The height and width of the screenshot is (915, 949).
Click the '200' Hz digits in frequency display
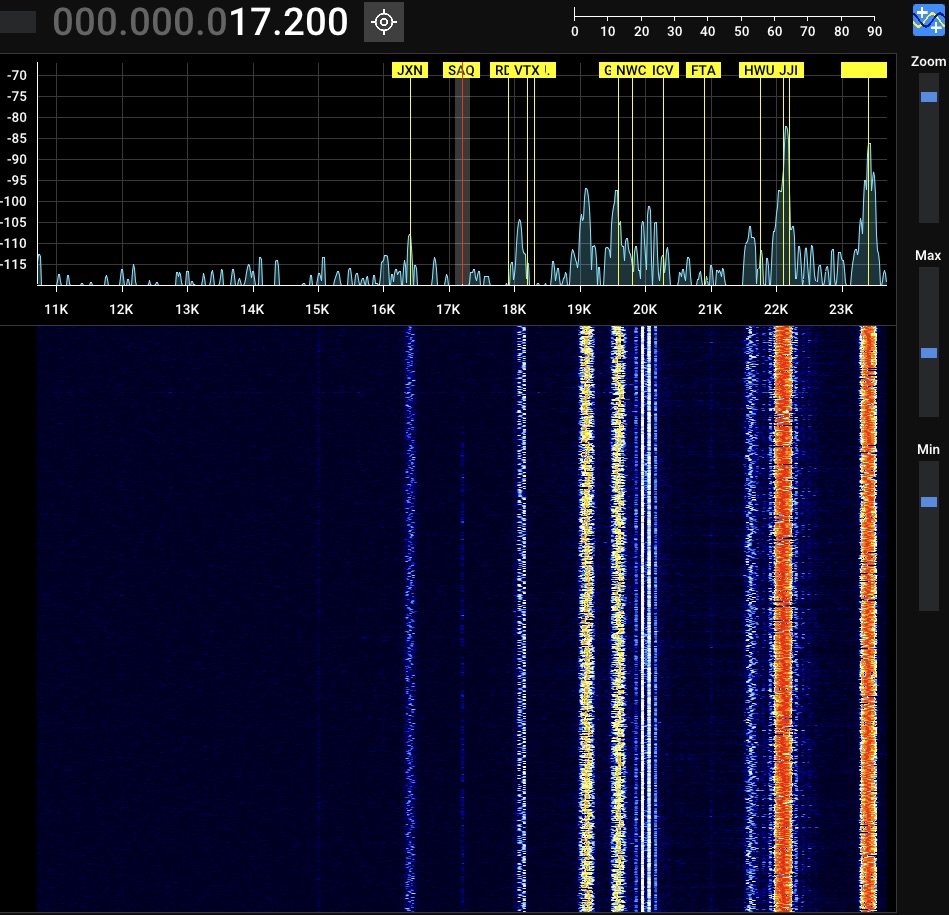[x=312, y=22]
